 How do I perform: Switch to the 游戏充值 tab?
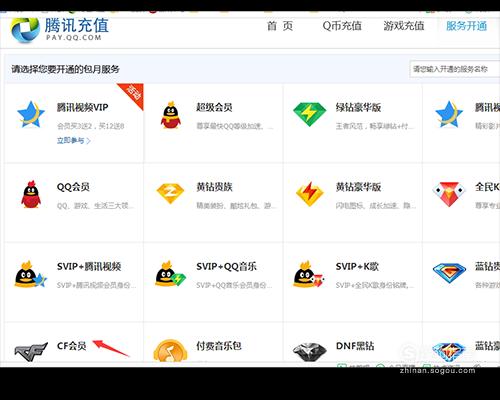pos(404,26)
